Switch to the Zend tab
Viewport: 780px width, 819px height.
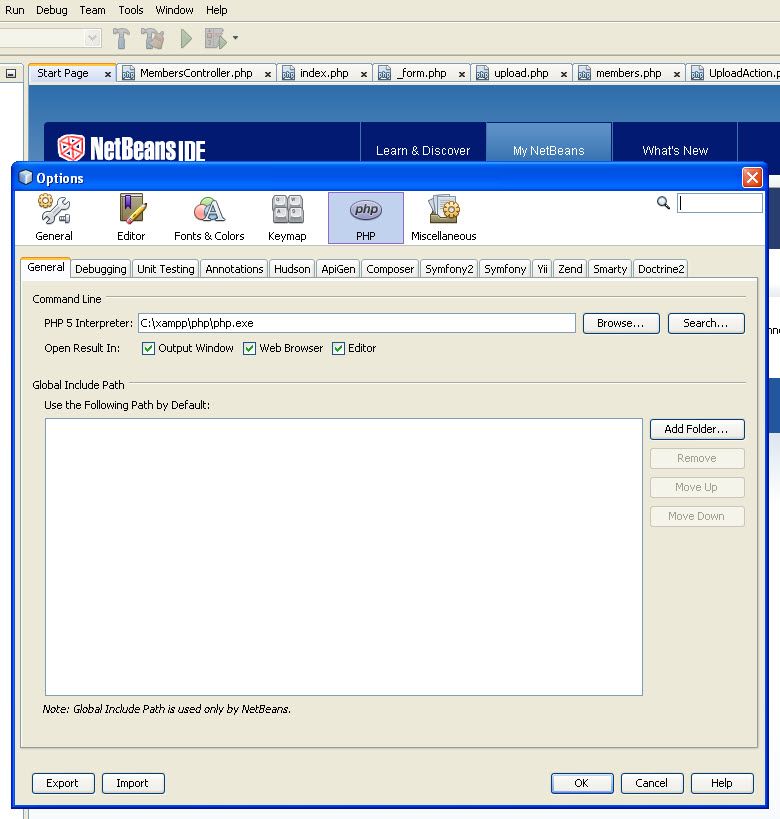point(570,269)
